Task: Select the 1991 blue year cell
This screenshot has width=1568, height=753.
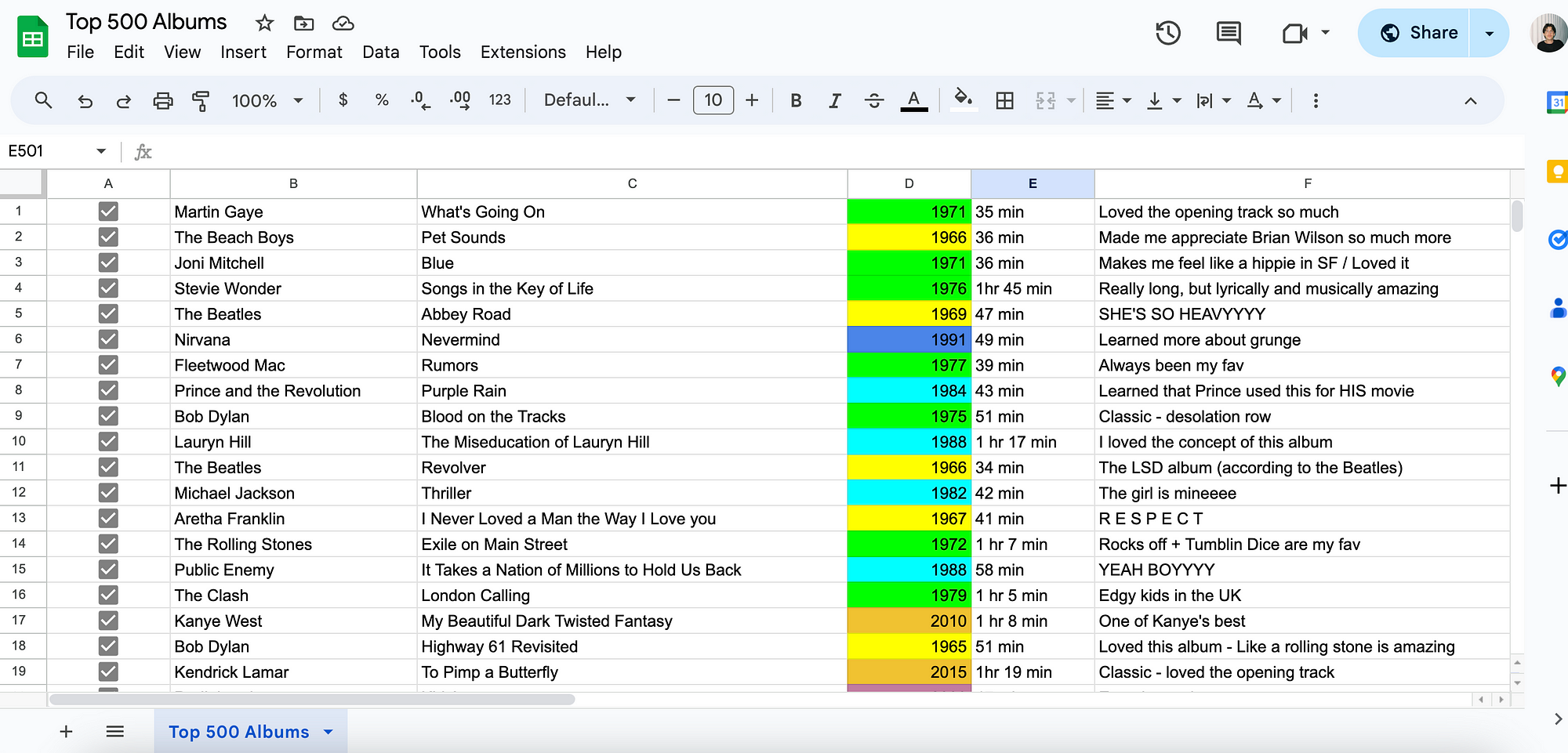Action: tap(909, 339)
